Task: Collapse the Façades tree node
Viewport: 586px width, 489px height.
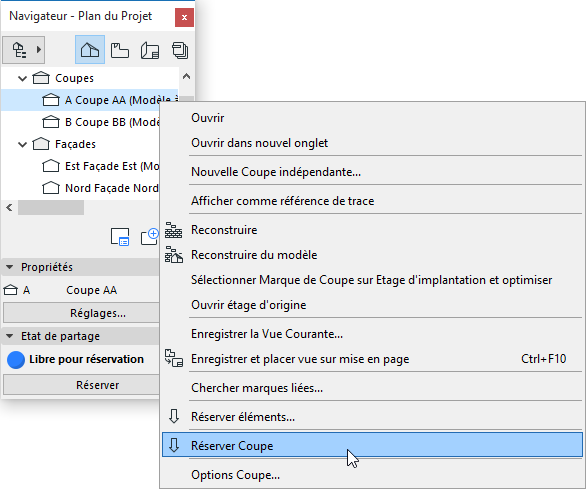Action: pyautogui.click(x=22, y=145)
